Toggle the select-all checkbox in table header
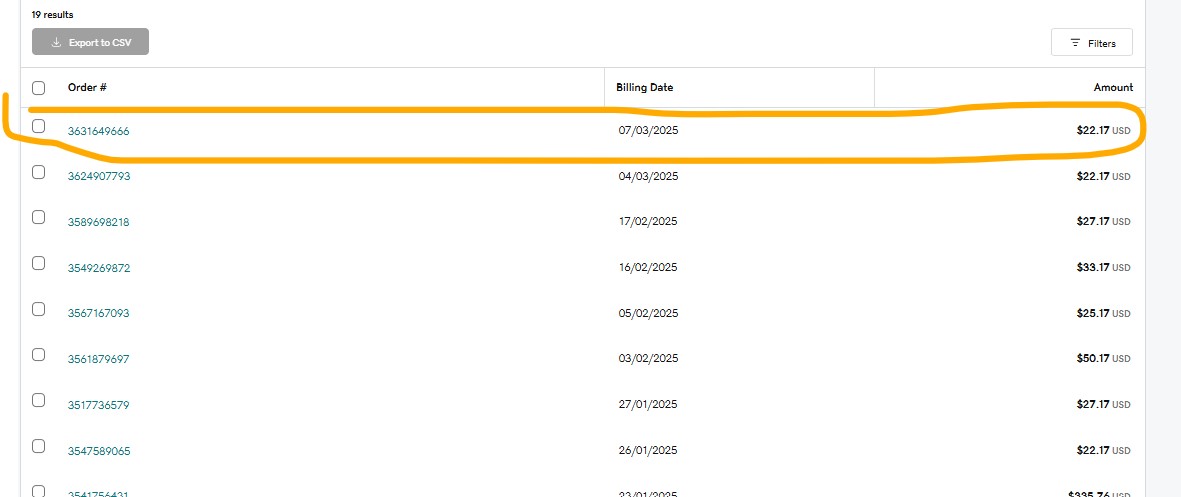This screenshot has height=497, width=1181. 39,88
